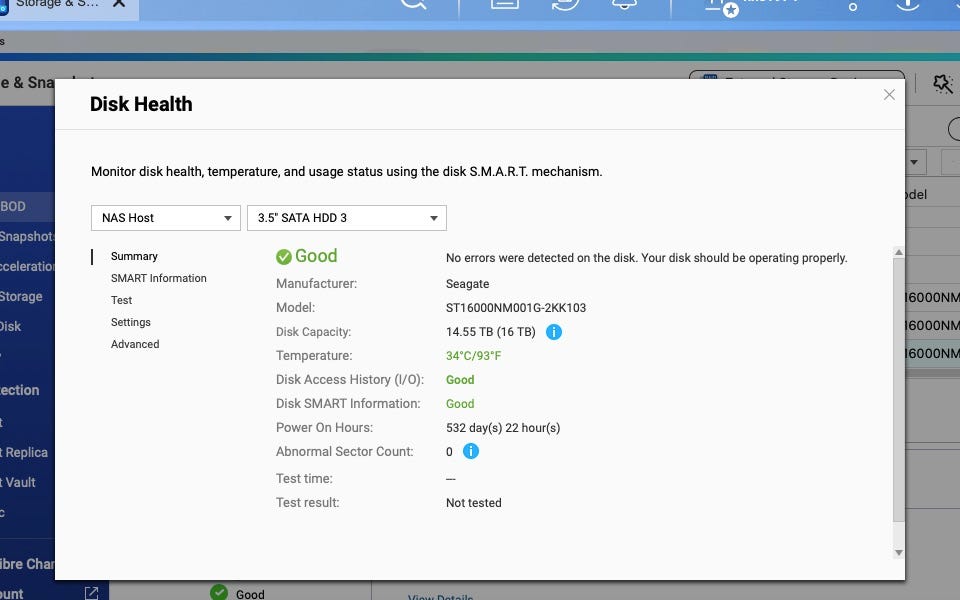Screen dimensions: 960x600
Task: Expand the 3.5" SATA HDD 3 disk selector
Action: coord(346,218)
